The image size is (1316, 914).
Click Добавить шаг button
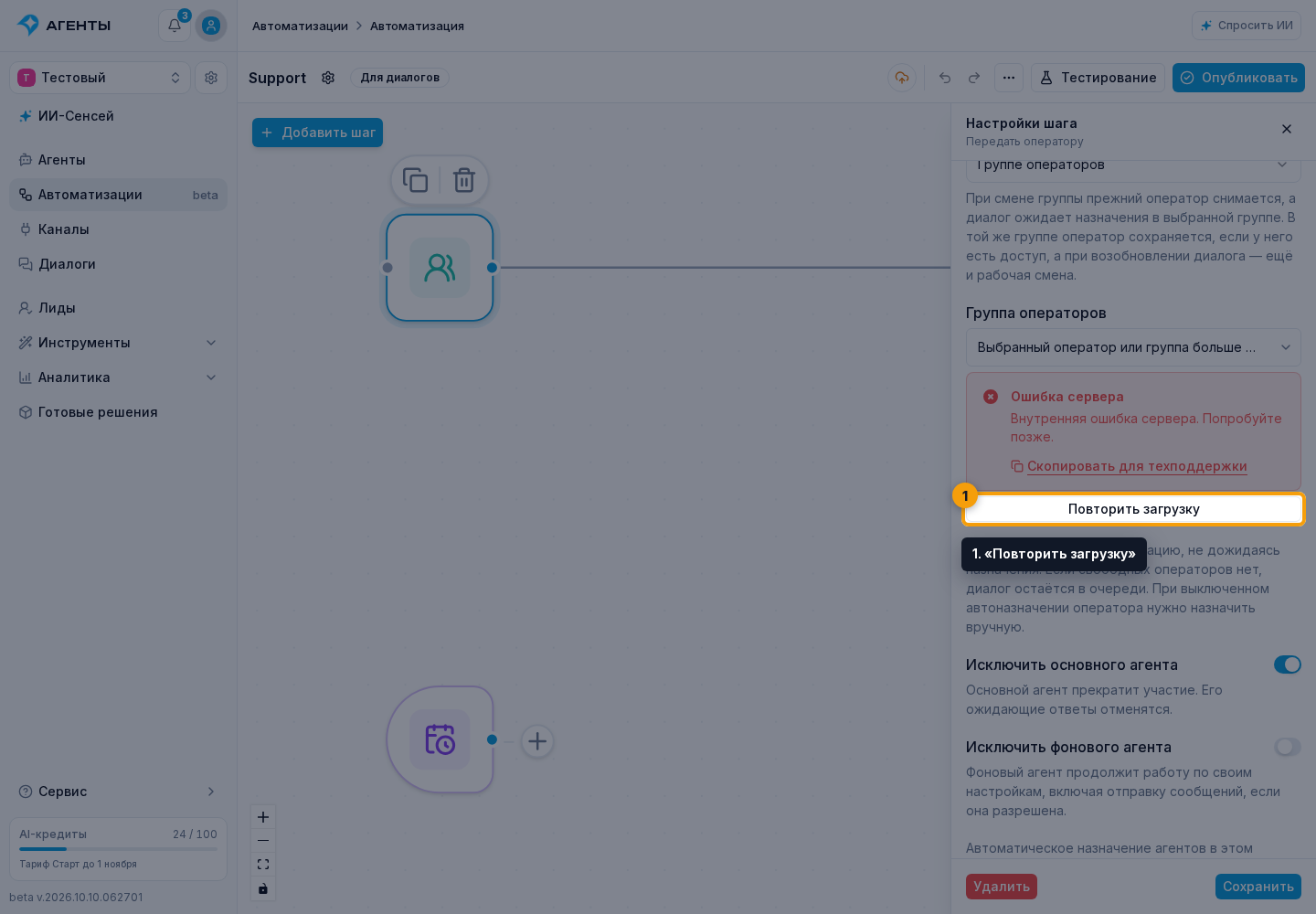[318, 133]
